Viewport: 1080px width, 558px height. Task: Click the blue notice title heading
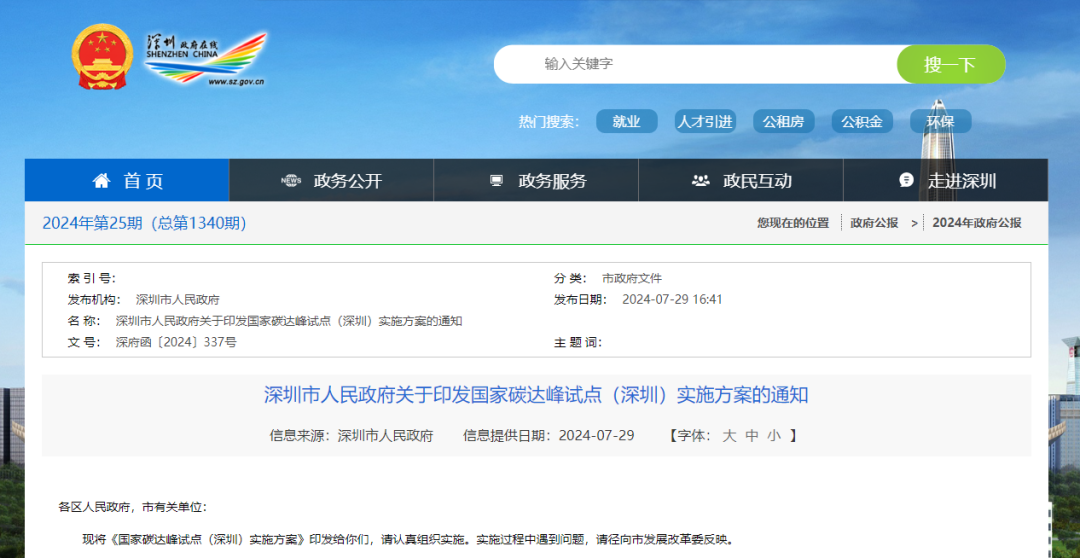point(537,395)
